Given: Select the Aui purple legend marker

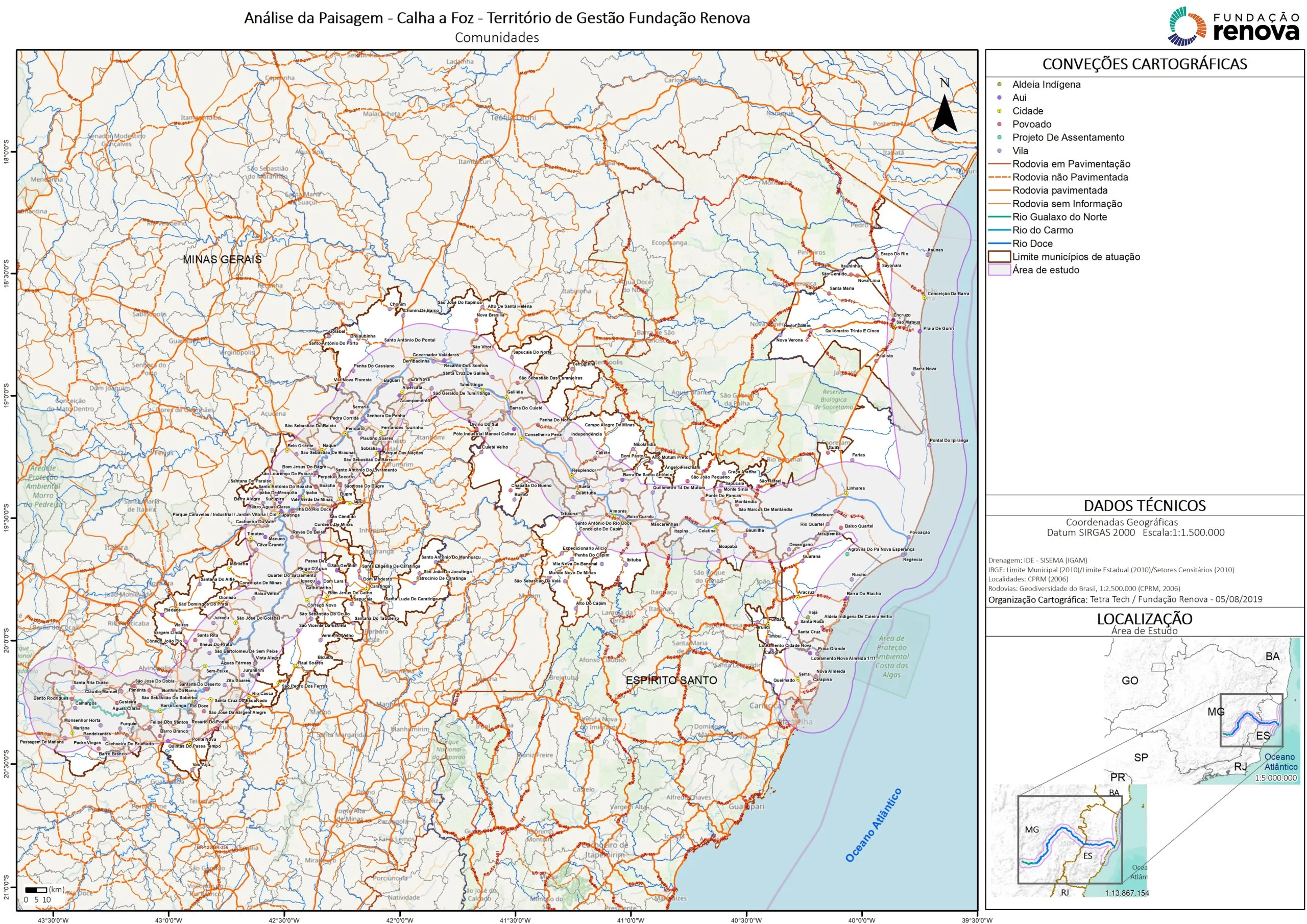Looking at the screenshot, I should click(999, 98).
